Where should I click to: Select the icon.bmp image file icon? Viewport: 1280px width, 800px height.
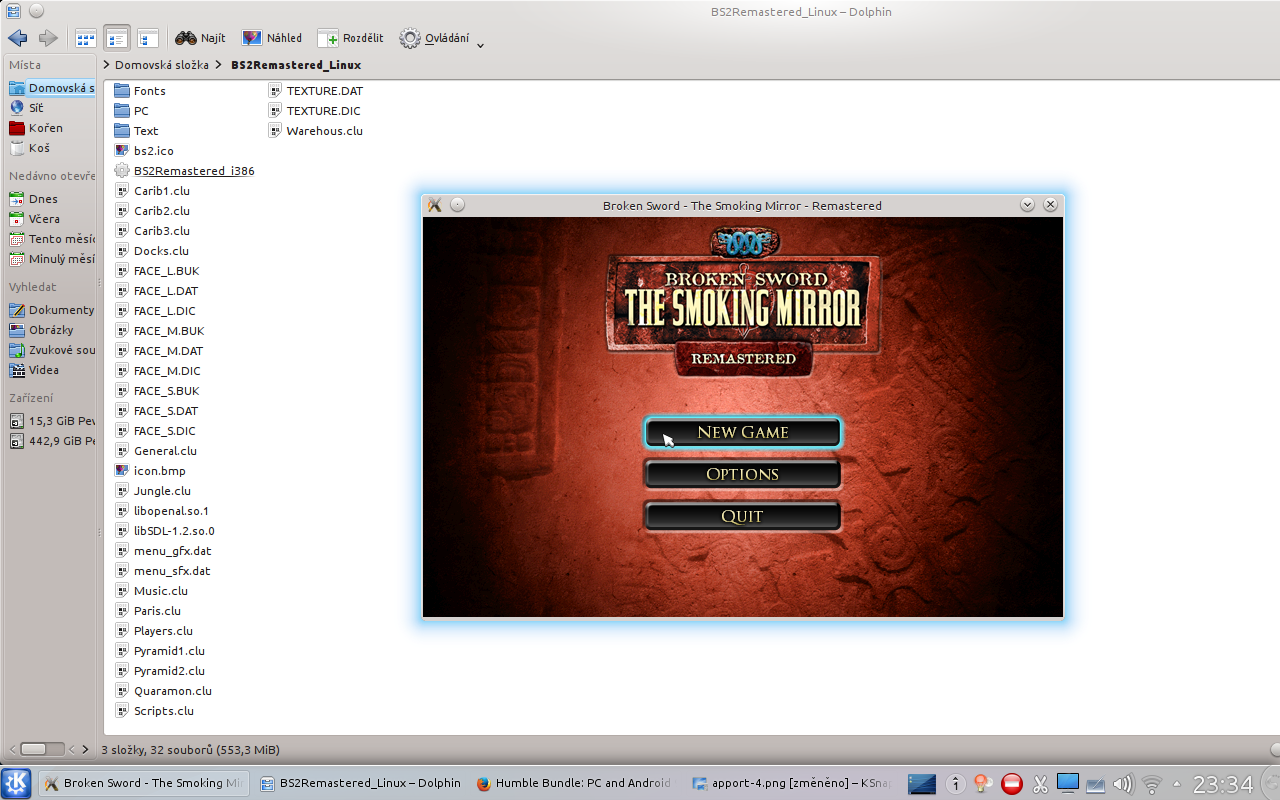pyautogui.click(x=122, y=471)
